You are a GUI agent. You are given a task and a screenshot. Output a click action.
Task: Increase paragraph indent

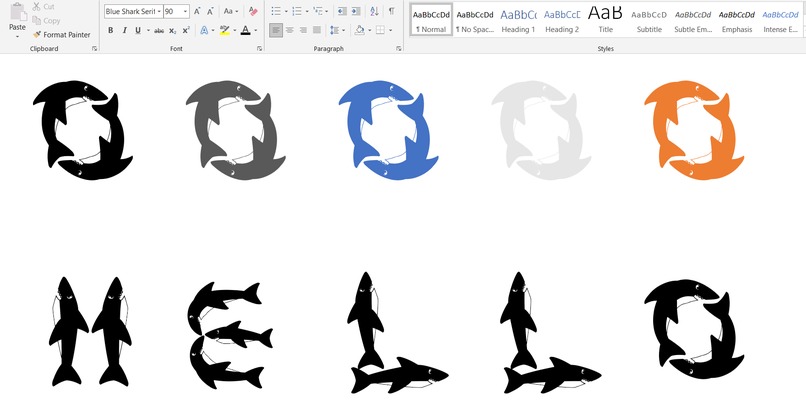tap(356, 11)
